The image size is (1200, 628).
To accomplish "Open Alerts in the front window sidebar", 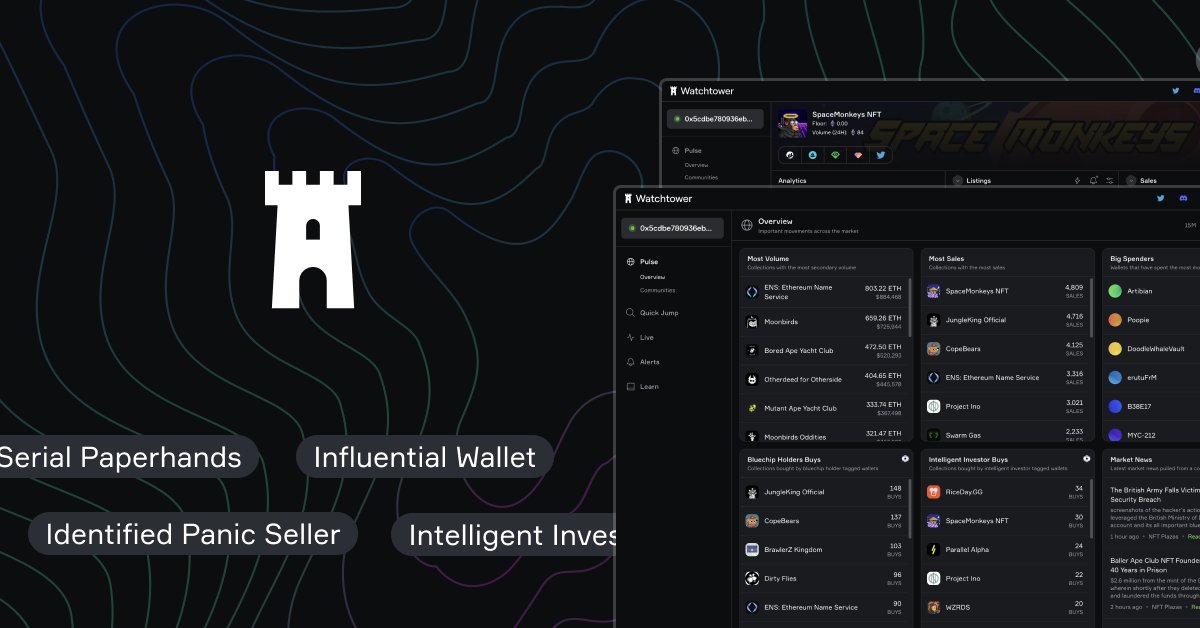I will (642, 362).
